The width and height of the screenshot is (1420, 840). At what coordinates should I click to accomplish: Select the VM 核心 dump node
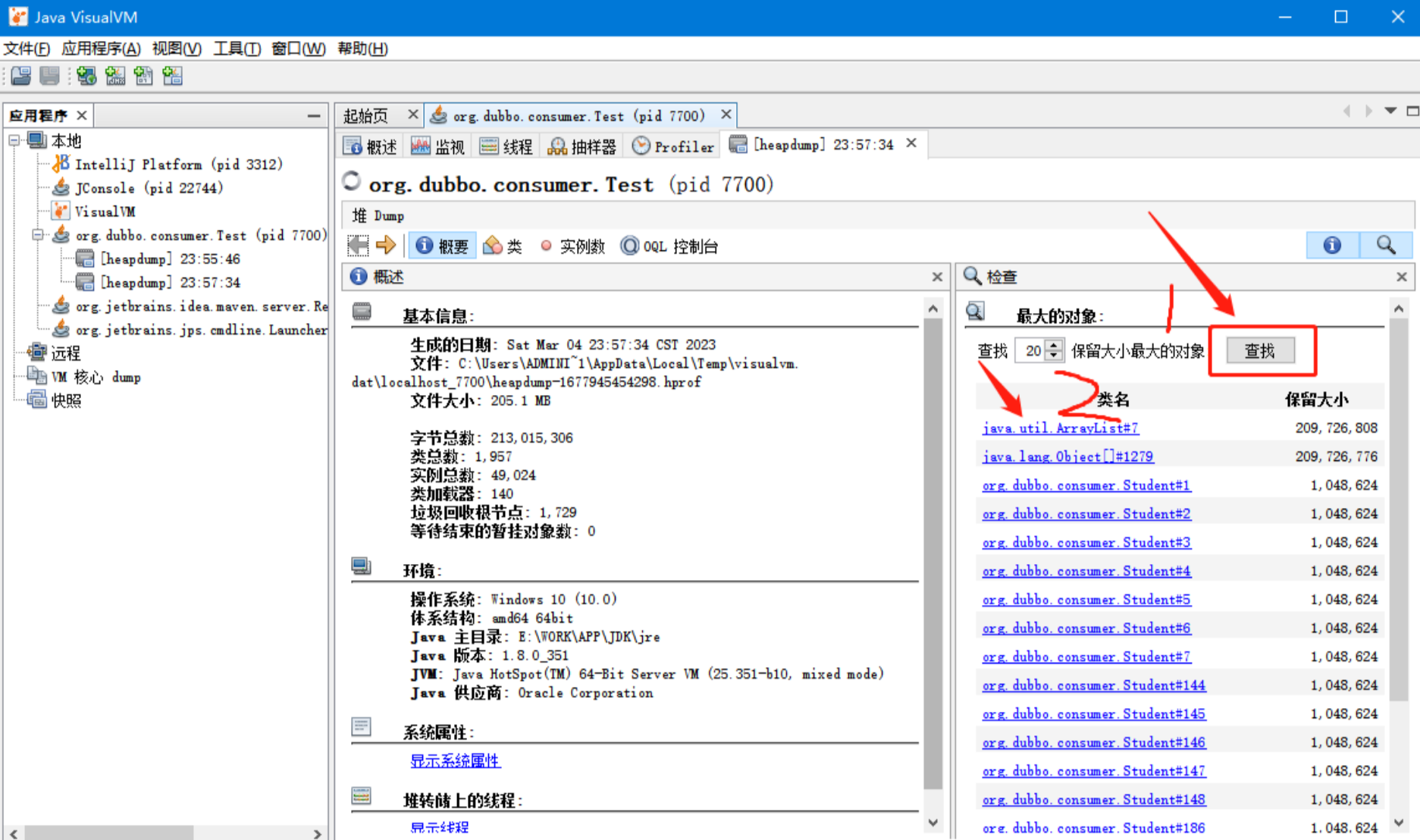84,377
